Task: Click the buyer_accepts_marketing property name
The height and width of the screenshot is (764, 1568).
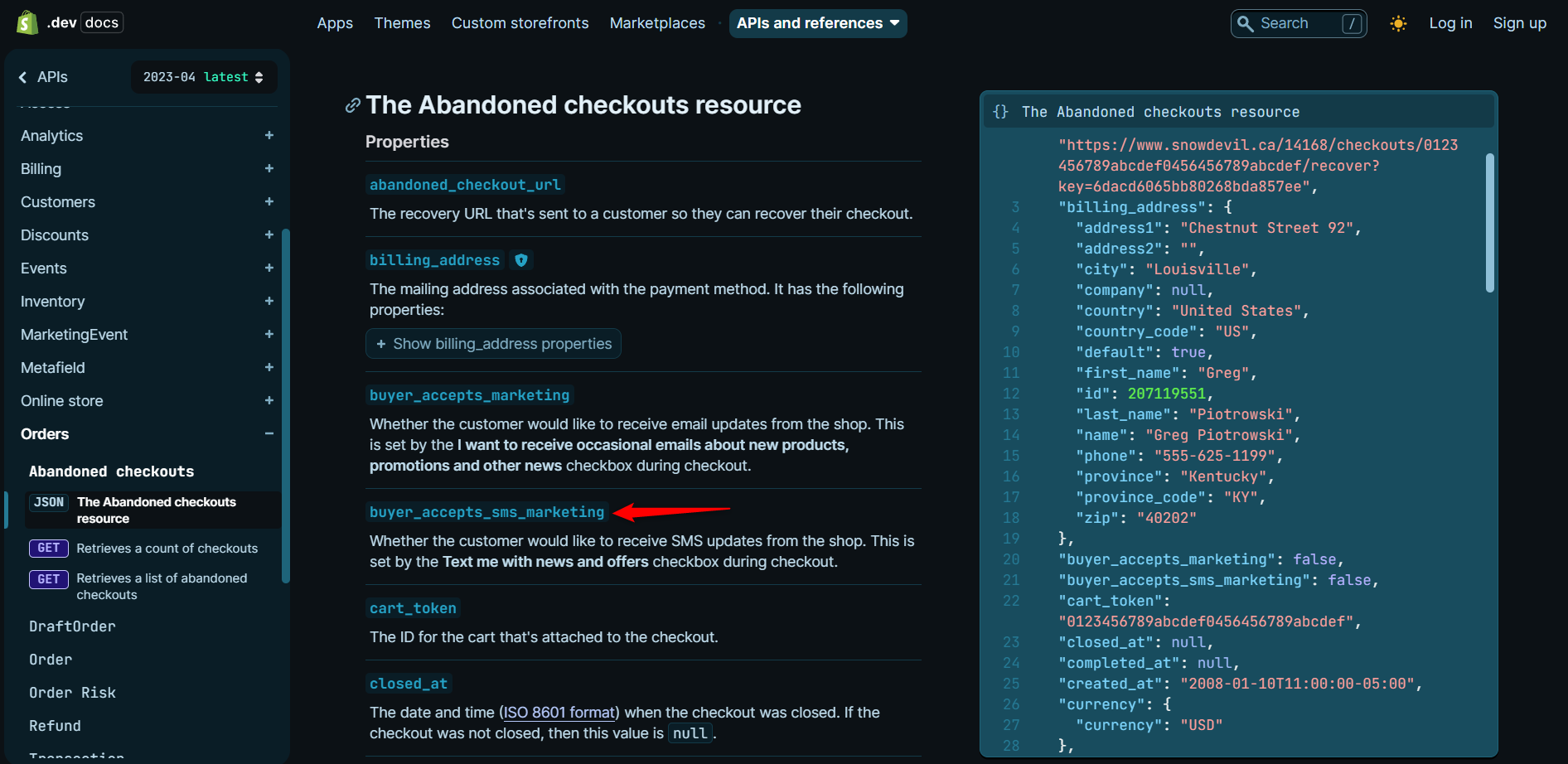Action: [x=469, y=395]
